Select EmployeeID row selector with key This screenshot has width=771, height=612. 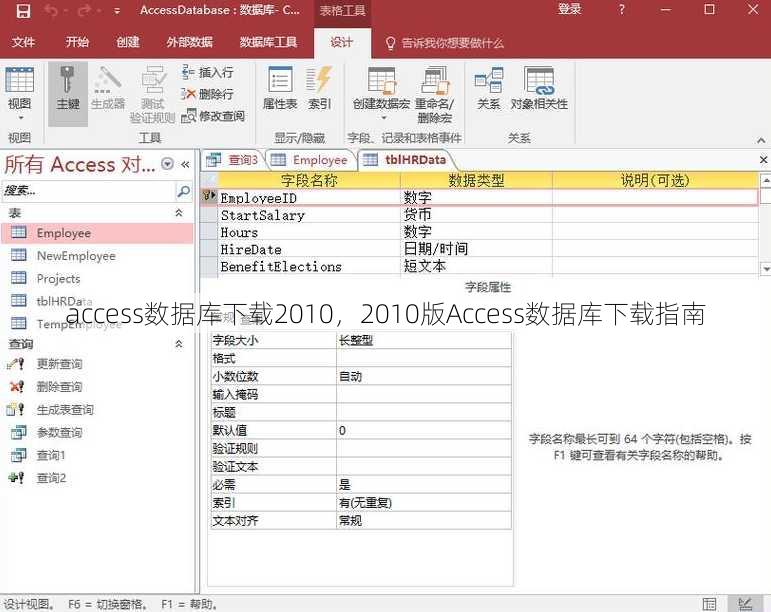pos(209,197)
